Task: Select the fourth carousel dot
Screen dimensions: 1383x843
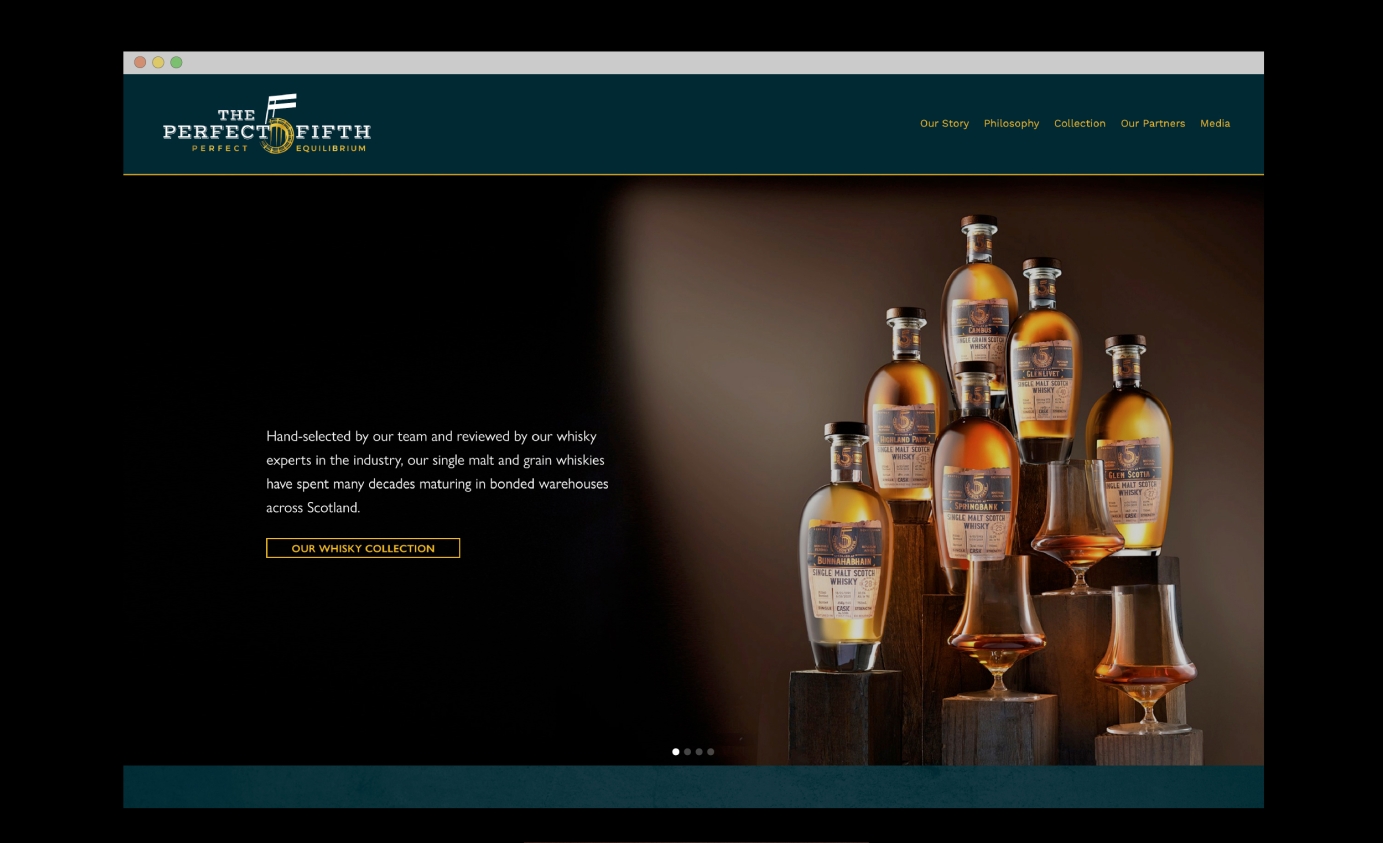Action: pyautogui.click(x=711, y=751)
